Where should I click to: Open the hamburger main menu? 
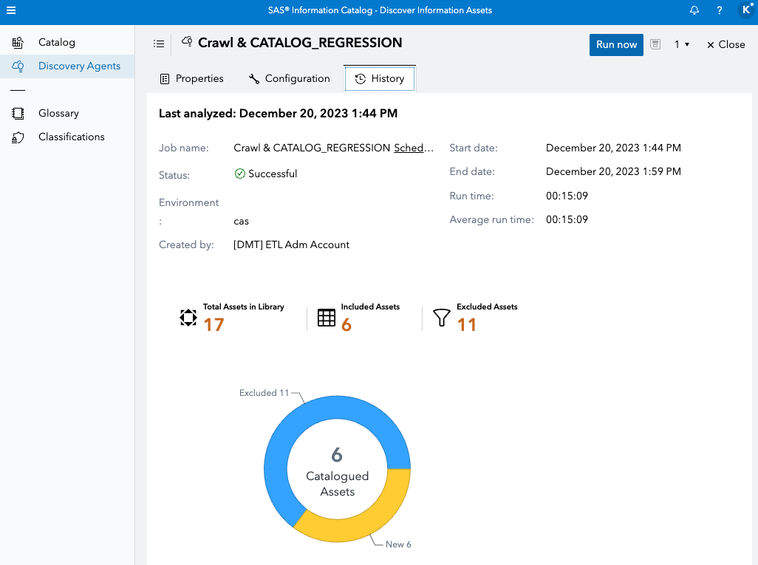[11, 10]
